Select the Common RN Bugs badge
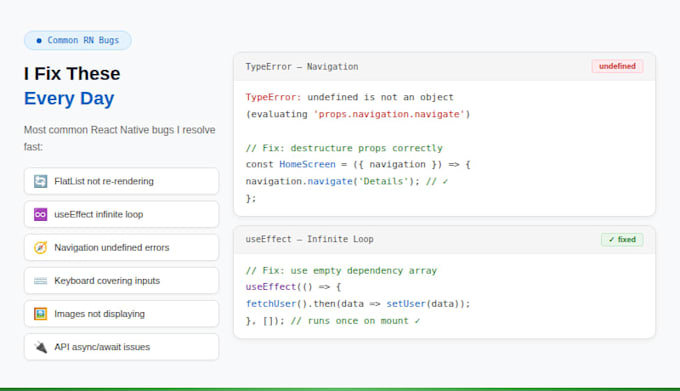This screenshot has width=680, height=391. (78, 40)
